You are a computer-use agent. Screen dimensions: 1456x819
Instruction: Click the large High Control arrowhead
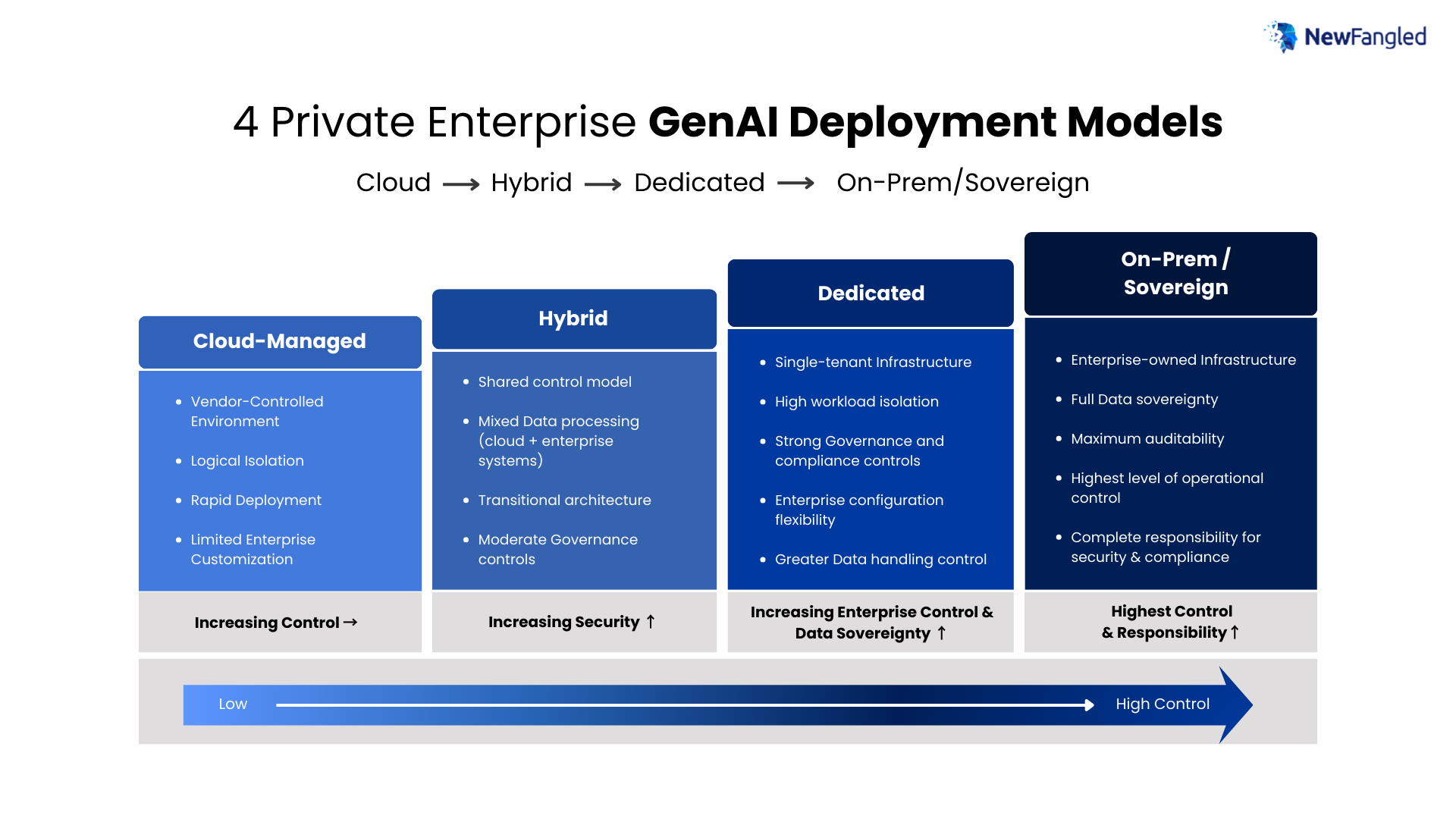pyautogui.click(x=1233, y=704)
